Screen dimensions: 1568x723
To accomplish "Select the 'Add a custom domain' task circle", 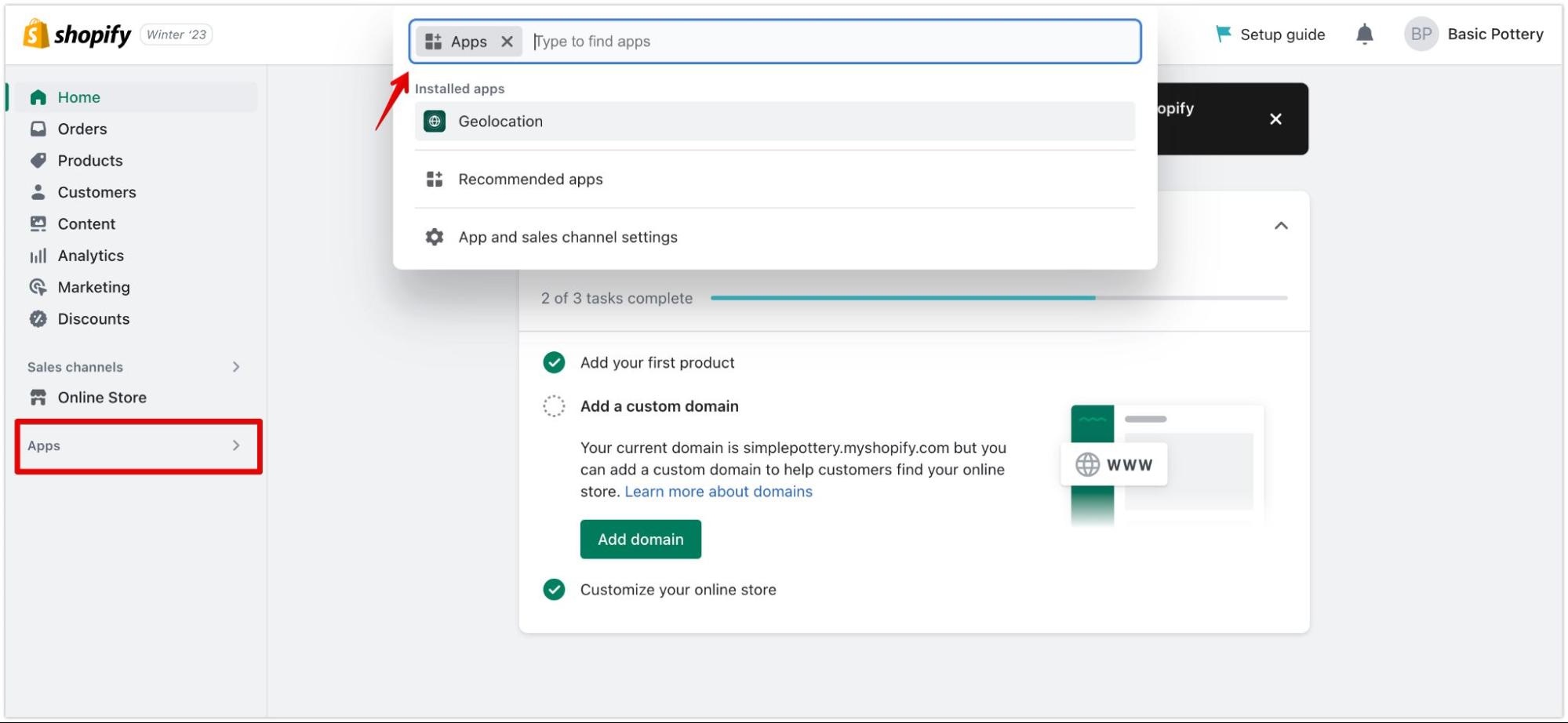I will click(554, 406).
